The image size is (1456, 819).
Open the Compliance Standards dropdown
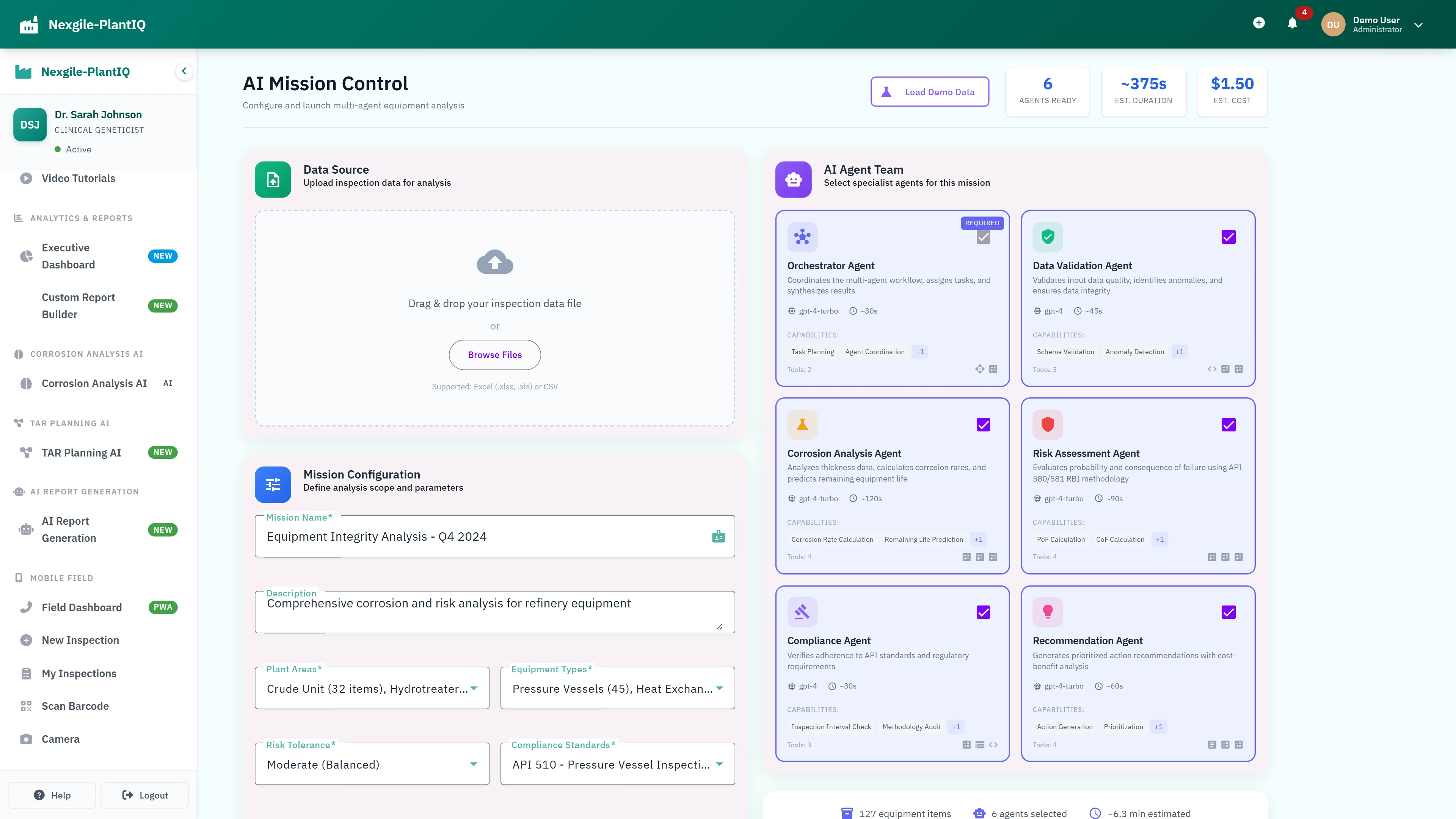pyautogui.click(x=617, y=764)
